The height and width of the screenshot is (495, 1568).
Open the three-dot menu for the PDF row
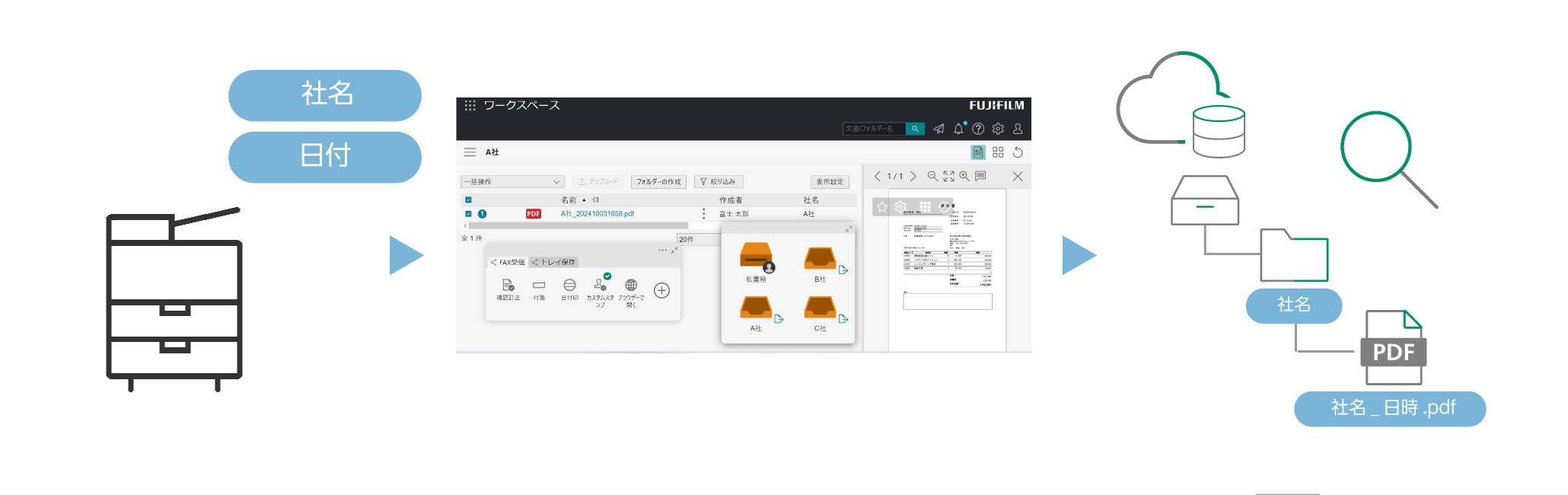tap(703, 214)
